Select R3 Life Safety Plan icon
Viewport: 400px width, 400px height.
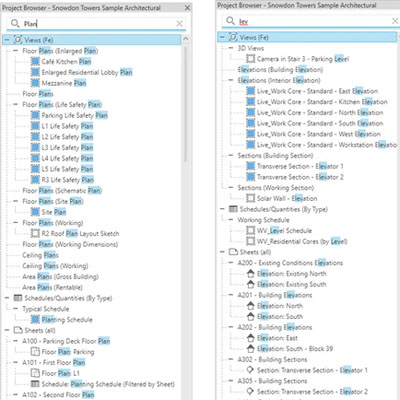pos(35,180)
